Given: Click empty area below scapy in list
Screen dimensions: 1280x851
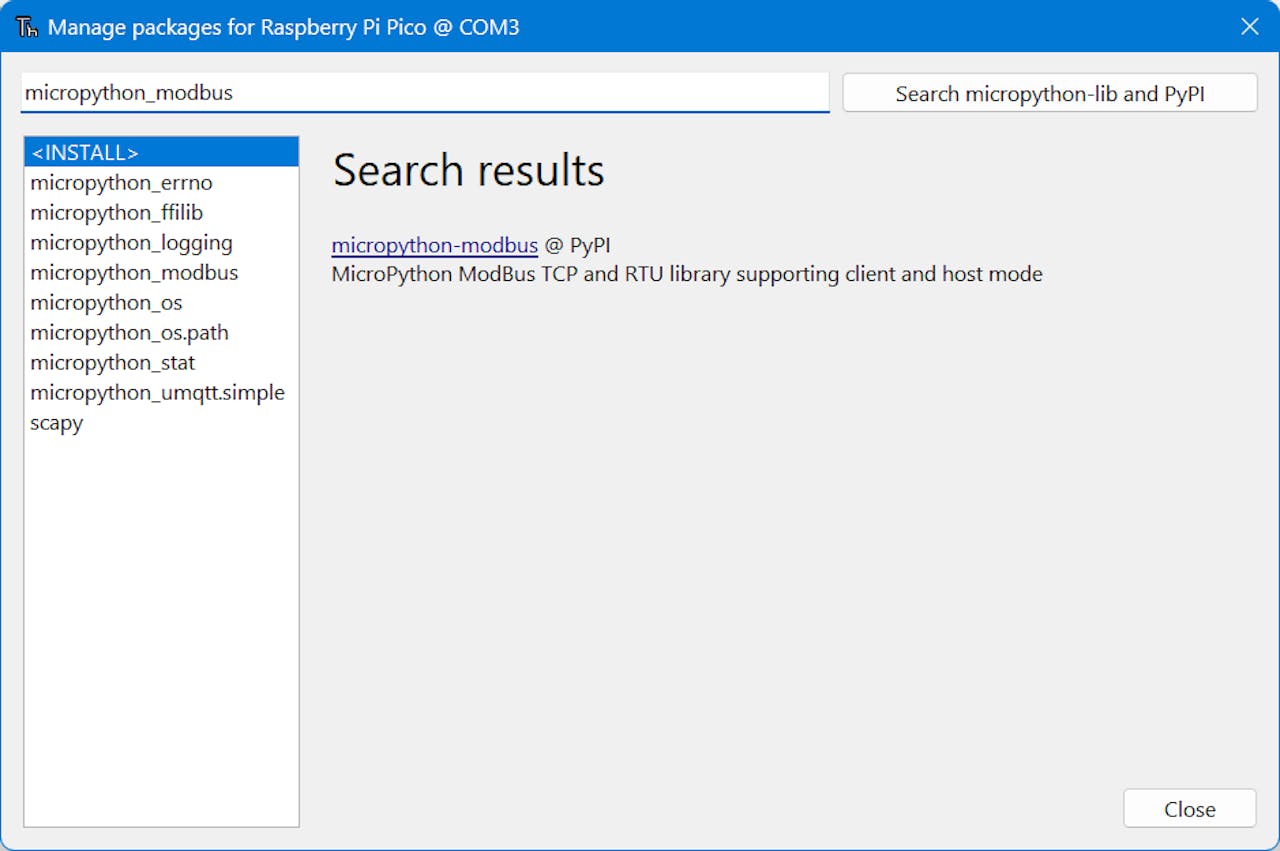Looking at the screenshot, I should tap(160, 620).
